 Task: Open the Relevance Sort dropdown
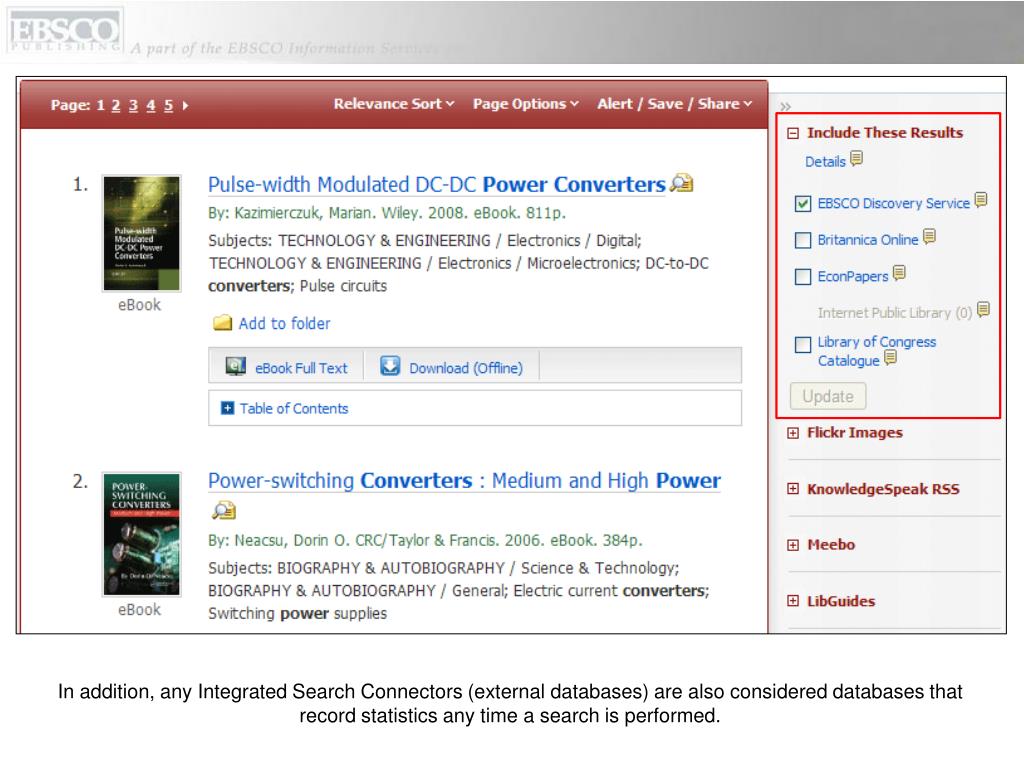(394, 104)
